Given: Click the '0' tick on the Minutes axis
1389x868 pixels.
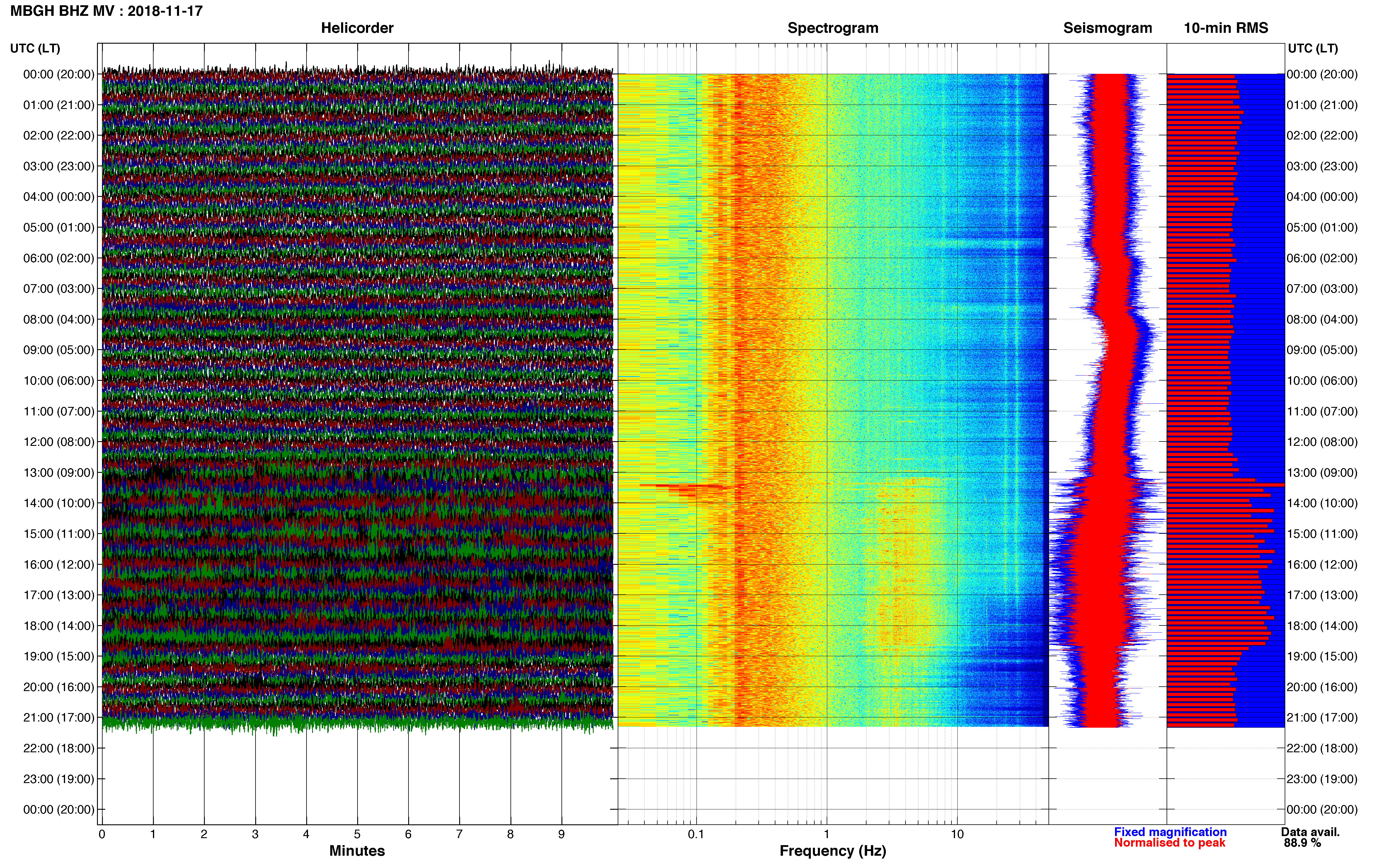Looking at the screenshot, I should (102, 834).
